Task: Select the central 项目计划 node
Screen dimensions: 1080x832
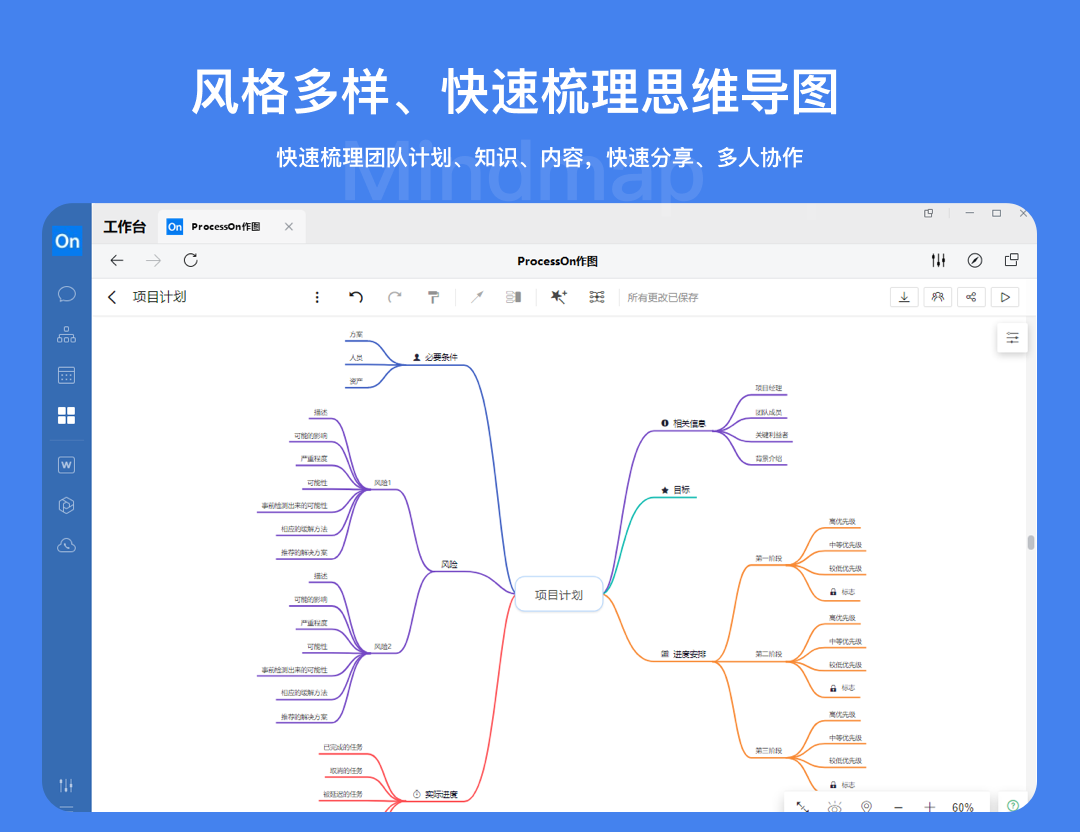Action: point(559,594)
